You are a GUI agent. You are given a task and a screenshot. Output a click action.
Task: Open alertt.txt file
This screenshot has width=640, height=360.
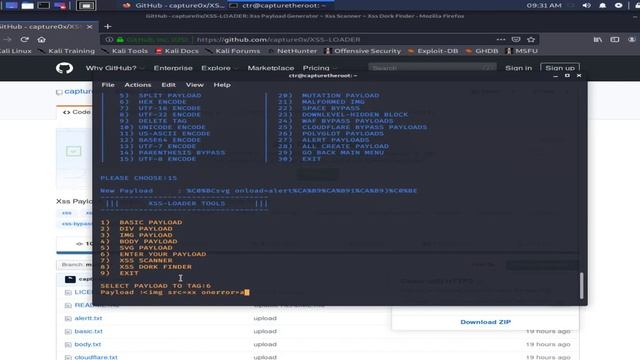pos(88,318)
